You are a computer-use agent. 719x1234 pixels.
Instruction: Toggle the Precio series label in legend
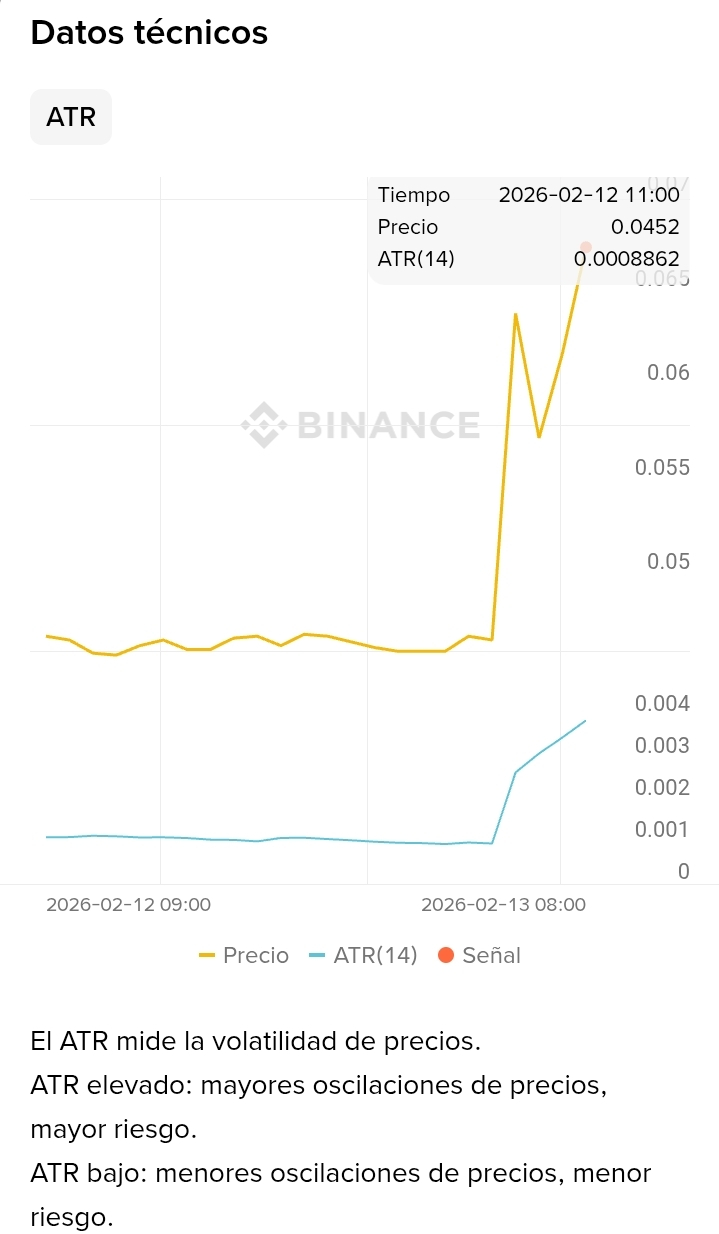pos(256,956)
